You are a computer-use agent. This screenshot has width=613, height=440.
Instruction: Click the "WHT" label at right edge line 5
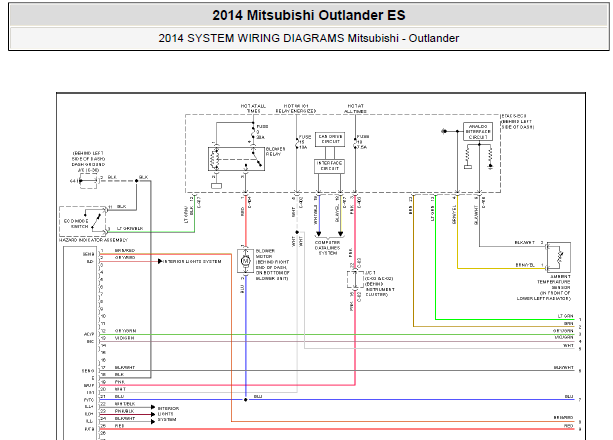[x=568, y=345]
